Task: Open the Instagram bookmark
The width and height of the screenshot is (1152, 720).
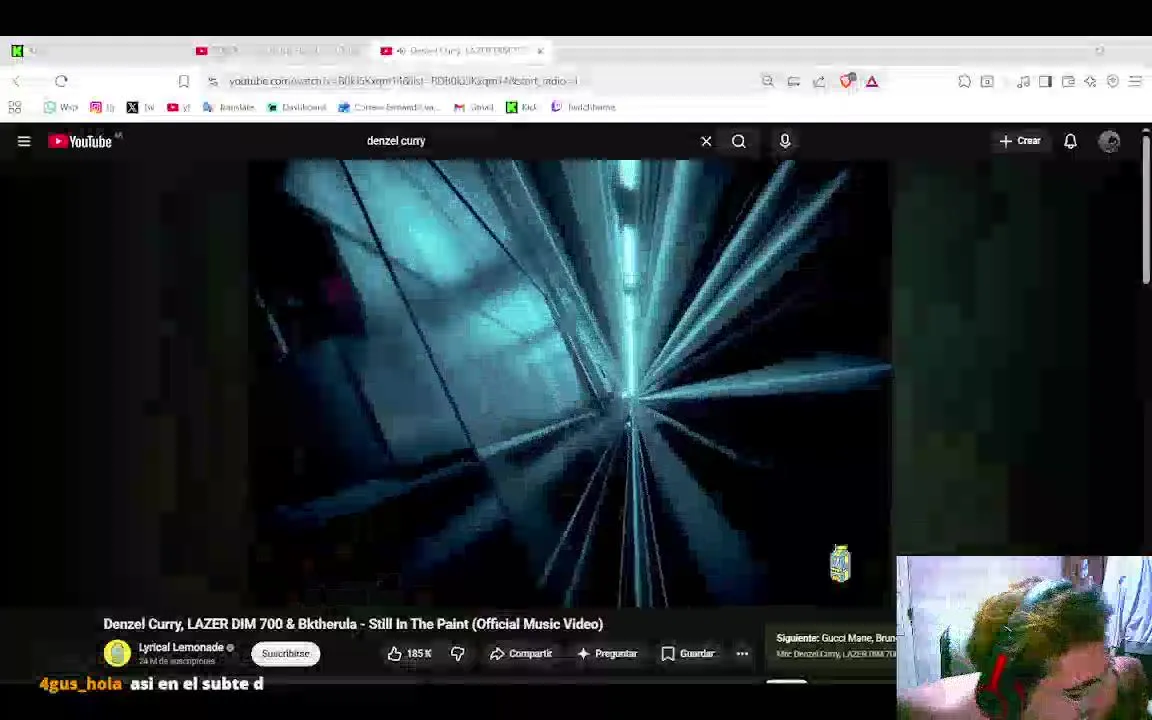Action: (x=102, y=107)
